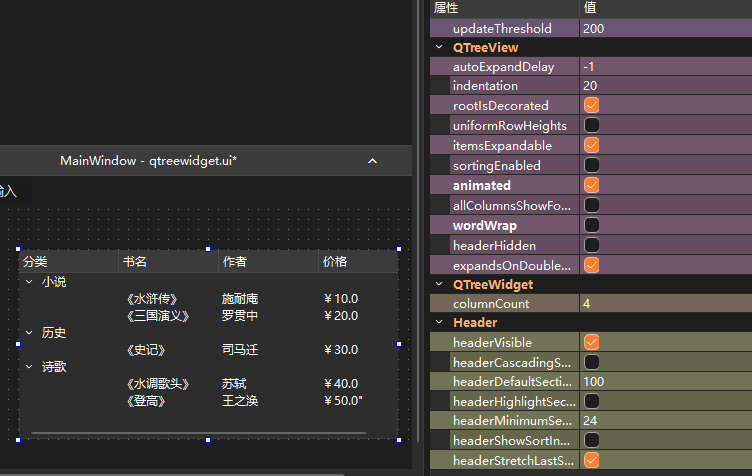Collapse the Header property group
The image size is (752, 476).
pos(439,323)
